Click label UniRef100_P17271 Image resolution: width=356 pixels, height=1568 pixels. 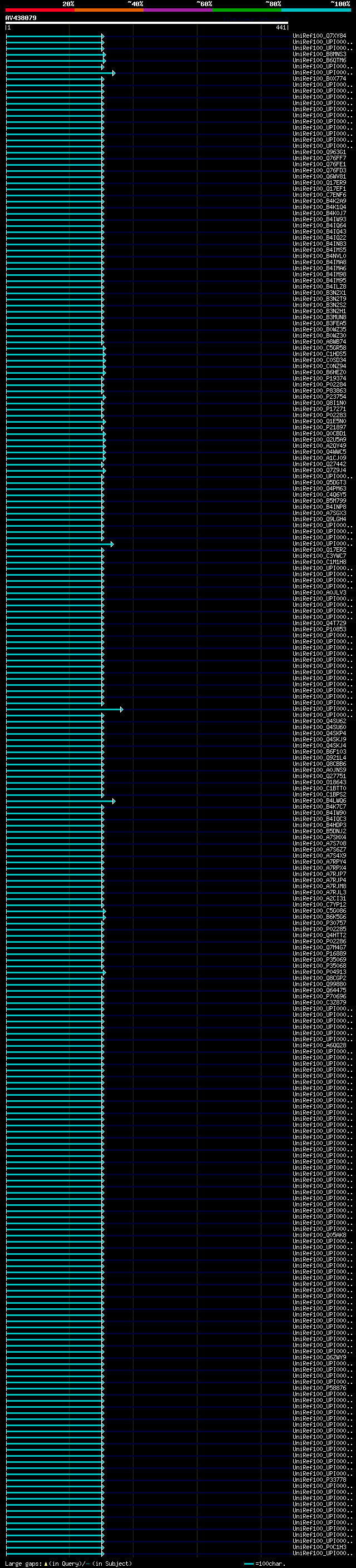pyautogui.click(x=319, y=409)
